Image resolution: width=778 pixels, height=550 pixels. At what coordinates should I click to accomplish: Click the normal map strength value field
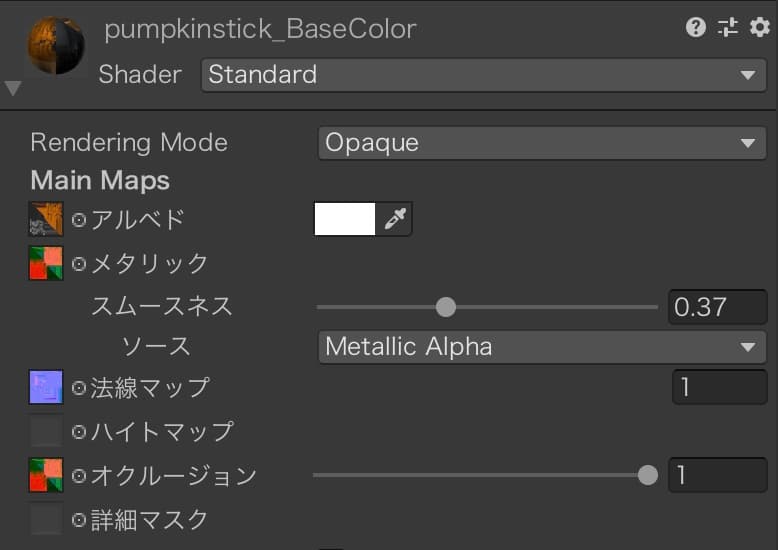tap(719, 387)
